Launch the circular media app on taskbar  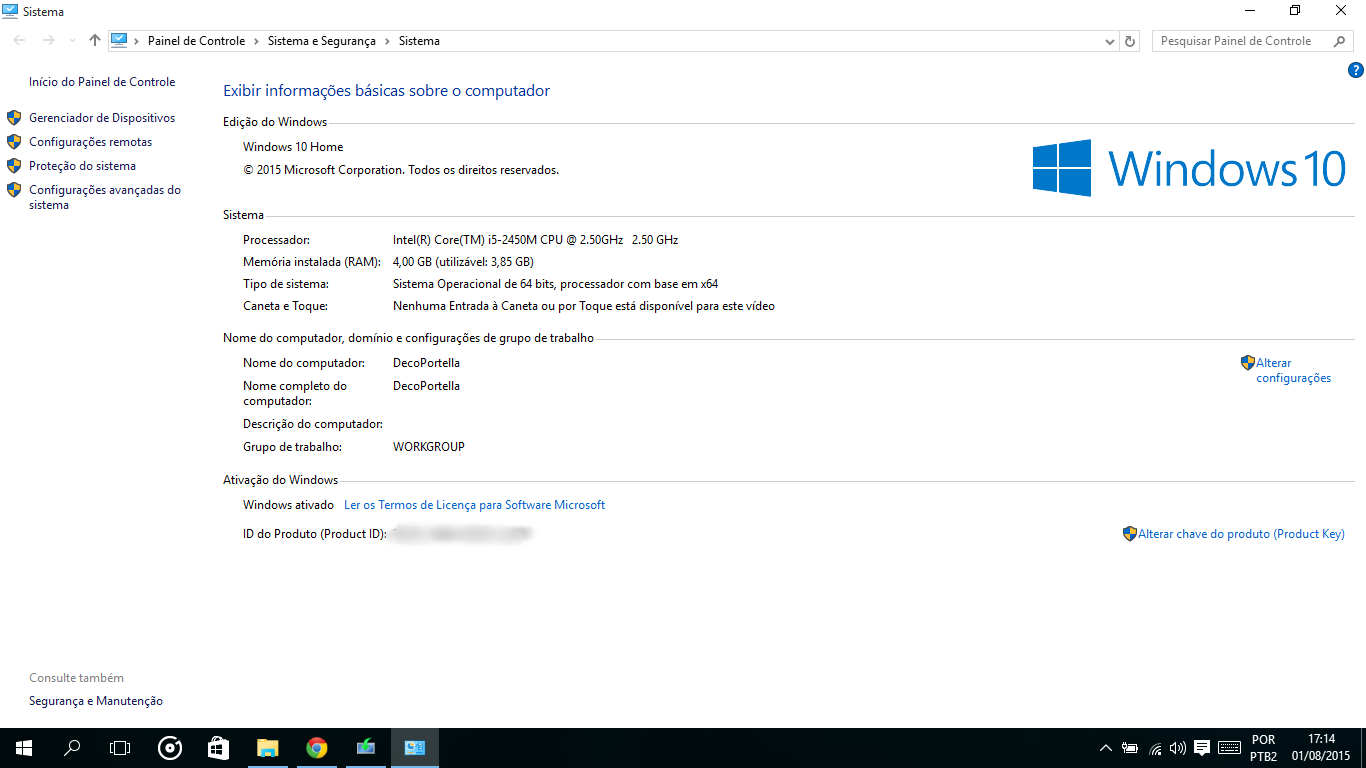pos(170,748)
